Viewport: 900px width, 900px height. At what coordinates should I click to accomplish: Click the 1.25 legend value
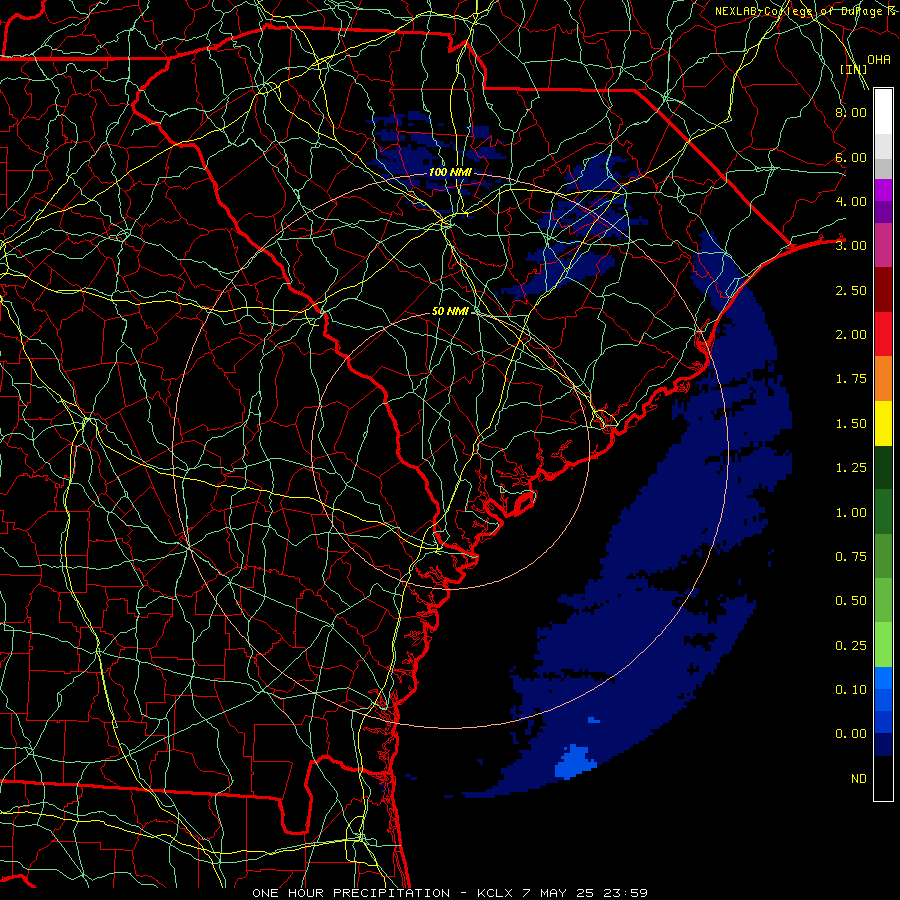coord(851,468)
